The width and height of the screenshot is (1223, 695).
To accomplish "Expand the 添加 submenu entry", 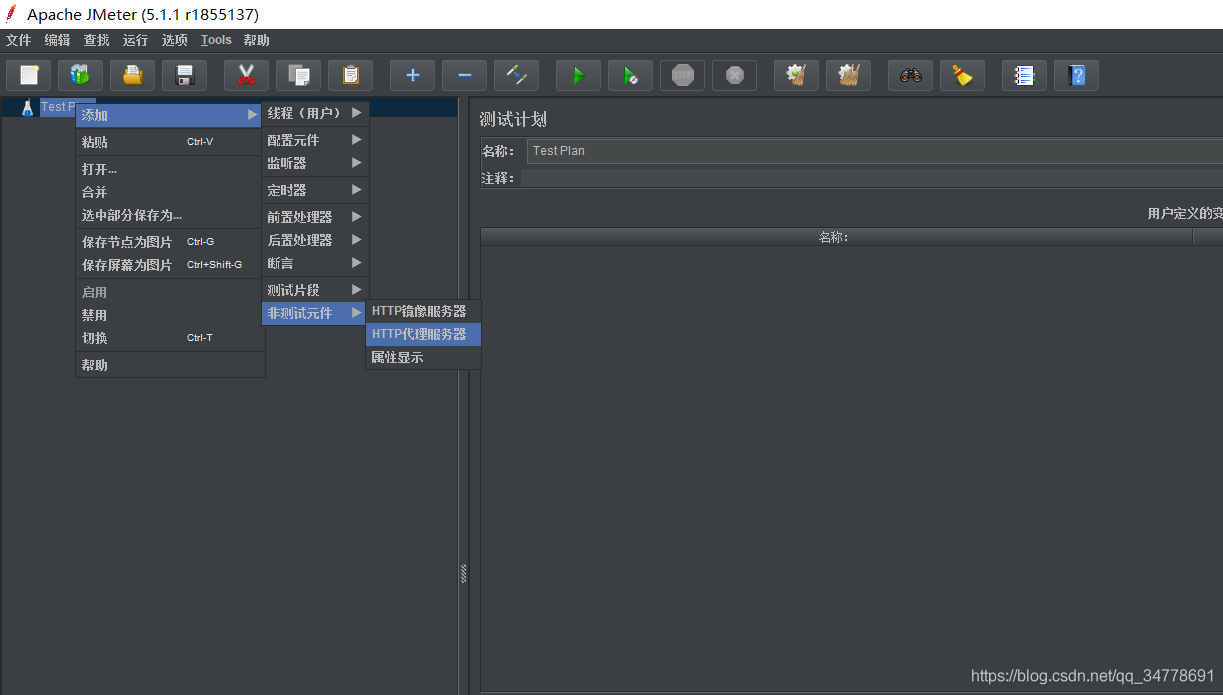I will pos(170,115).
